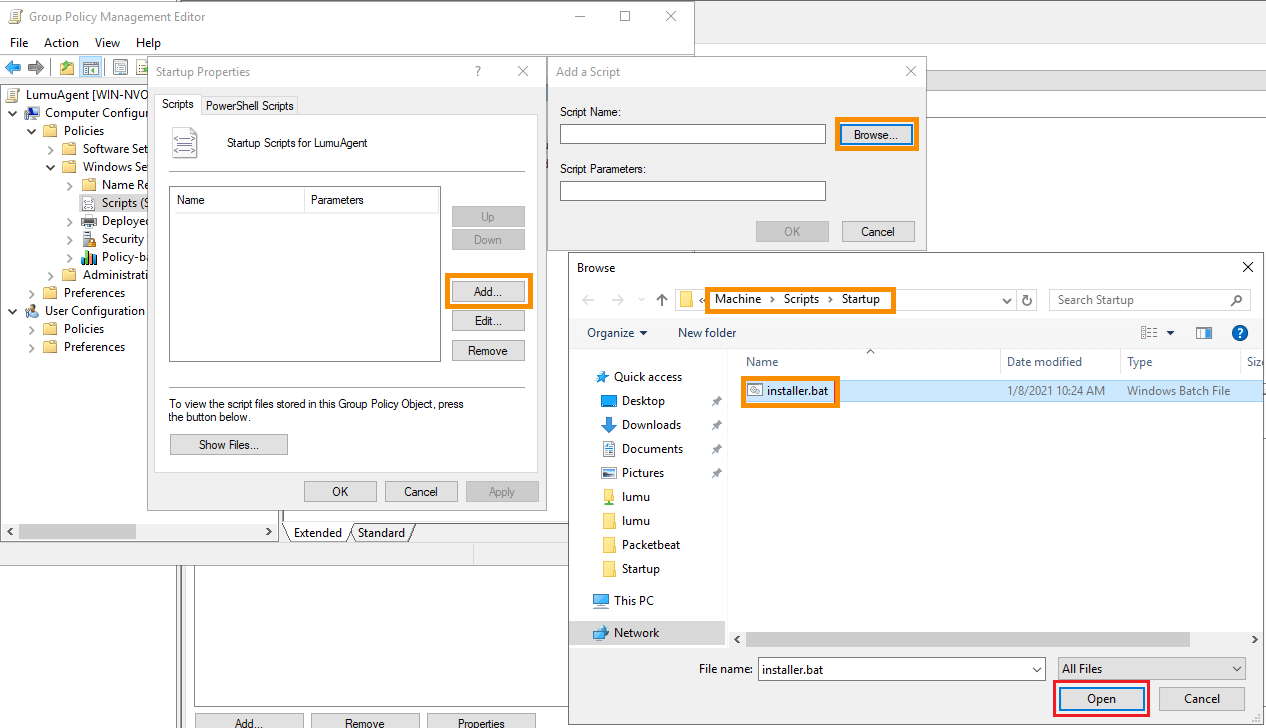Switch to the PowerShell Scripts tab

pos(249,104)
